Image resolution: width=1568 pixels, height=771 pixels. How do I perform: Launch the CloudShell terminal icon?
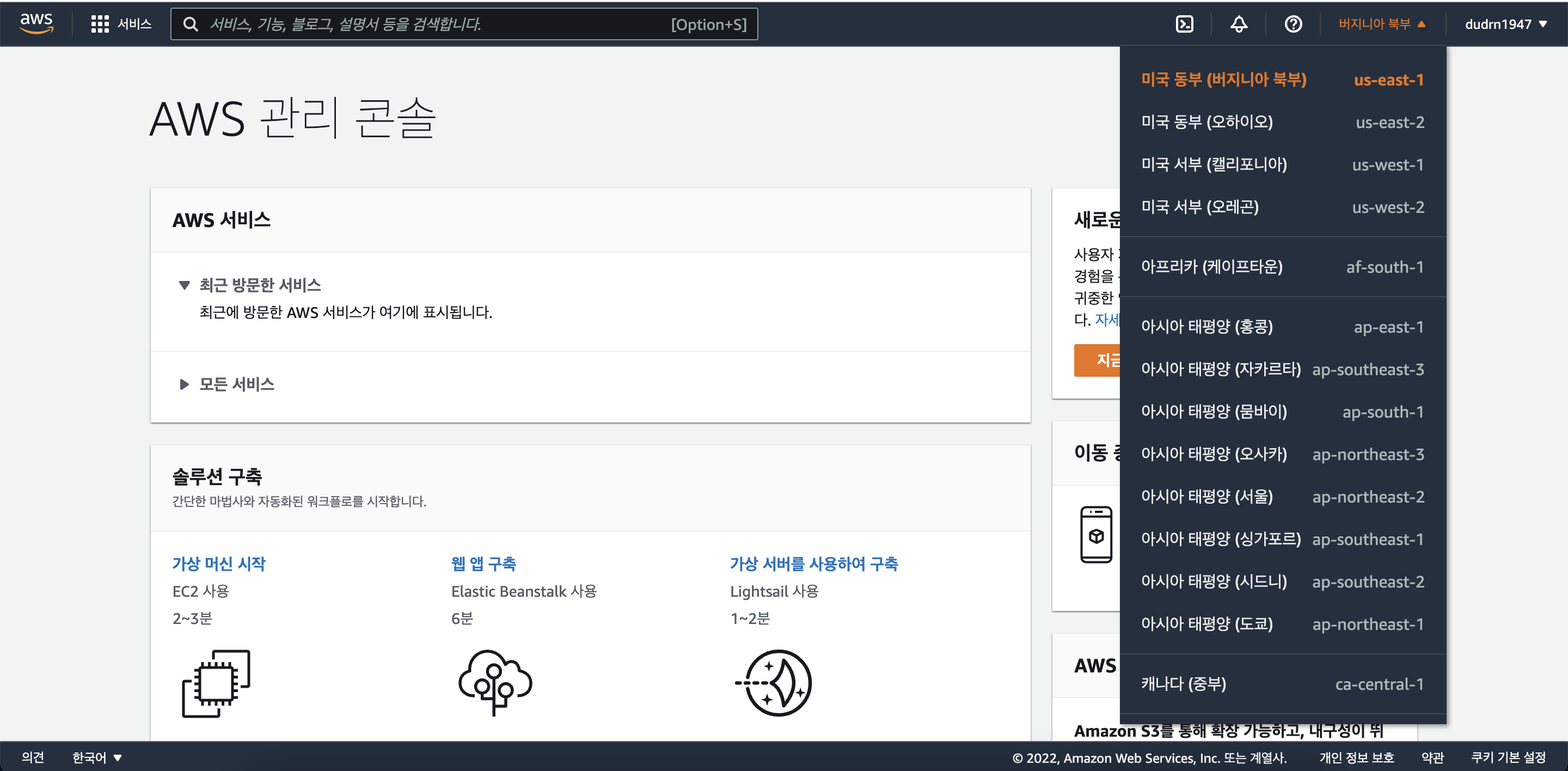[x=1184, y=24]
